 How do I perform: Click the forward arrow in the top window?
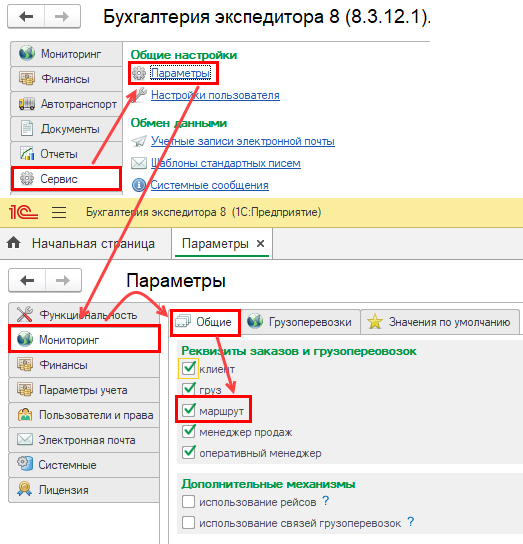[x=62, y=16]
